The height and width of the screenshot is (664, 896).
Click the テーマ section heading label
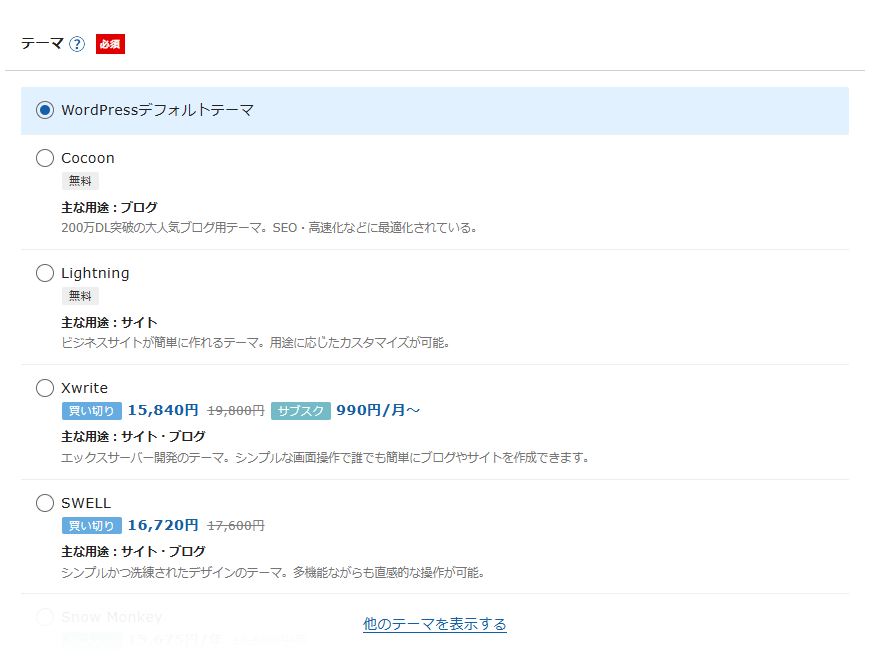pyautogui.click(x=42, y=44)
